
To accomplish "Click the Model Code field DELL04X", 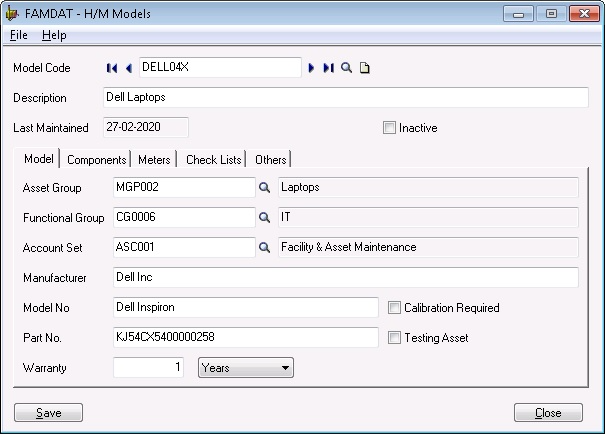I will tap(220, 68).
